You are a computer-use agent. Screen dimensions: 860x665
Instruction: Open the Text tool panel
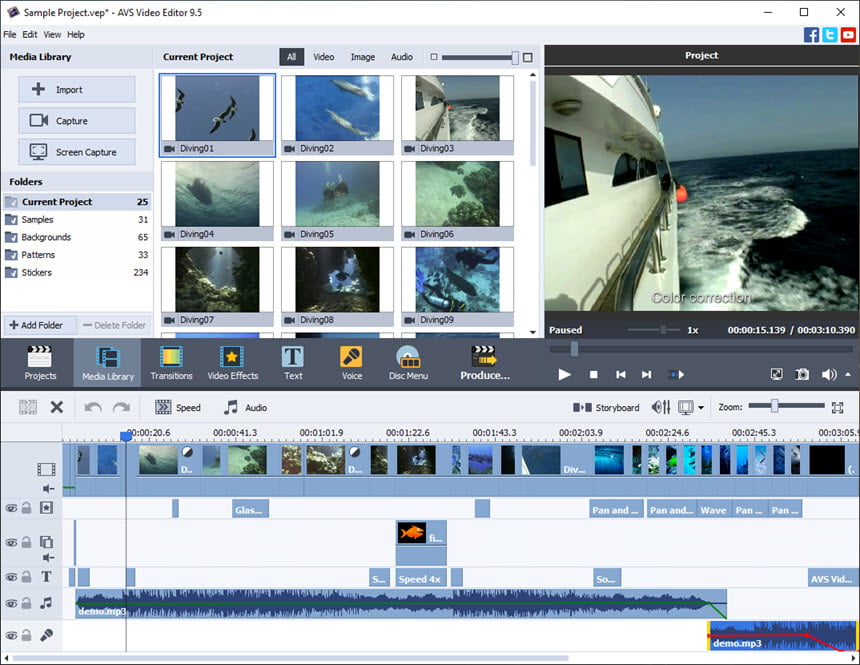pos(293,363)
